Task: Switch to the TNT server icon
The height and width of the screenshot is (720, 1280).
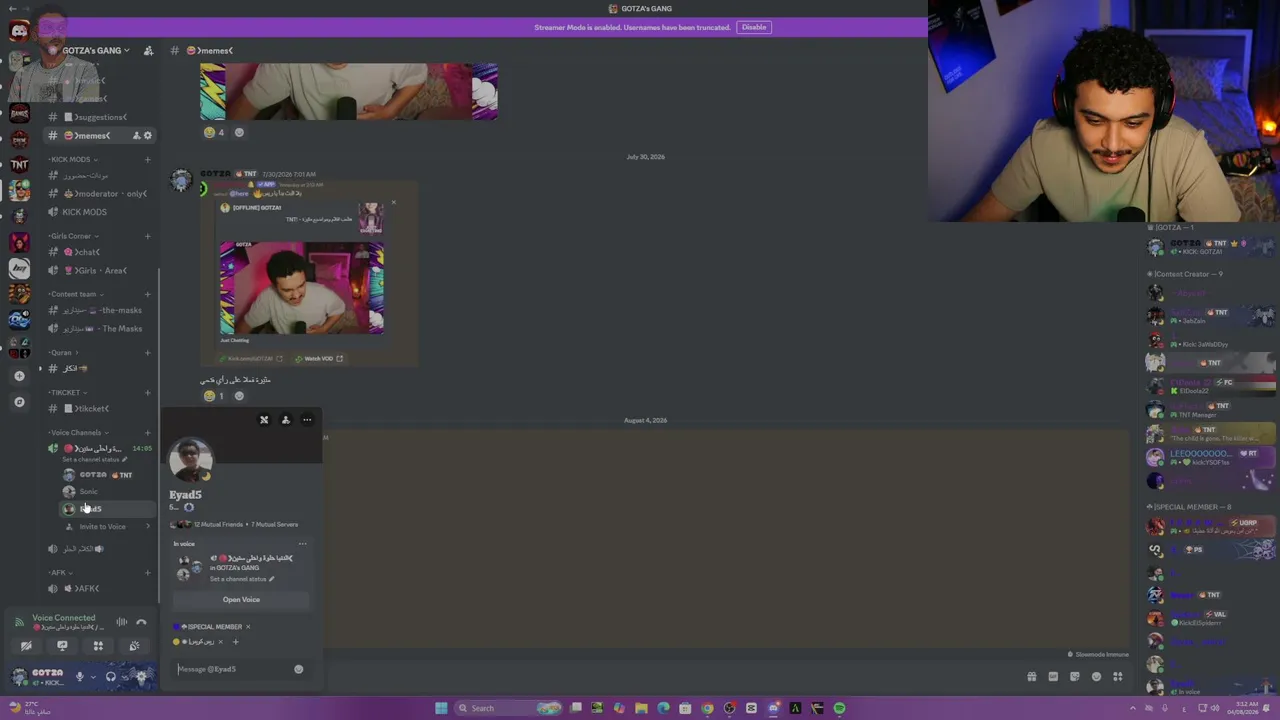Action: coord(19,164)
